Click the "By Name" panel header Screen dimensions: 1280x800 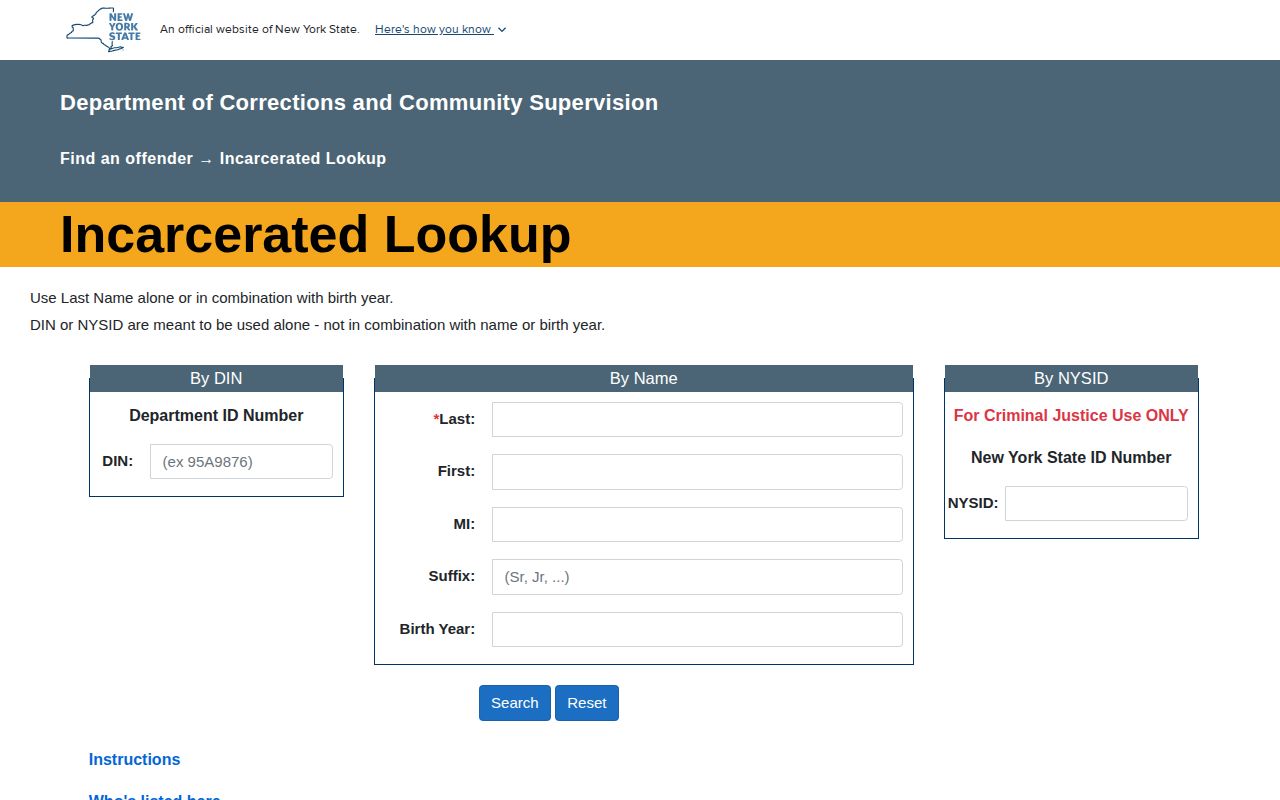click(x=644, y=378)
